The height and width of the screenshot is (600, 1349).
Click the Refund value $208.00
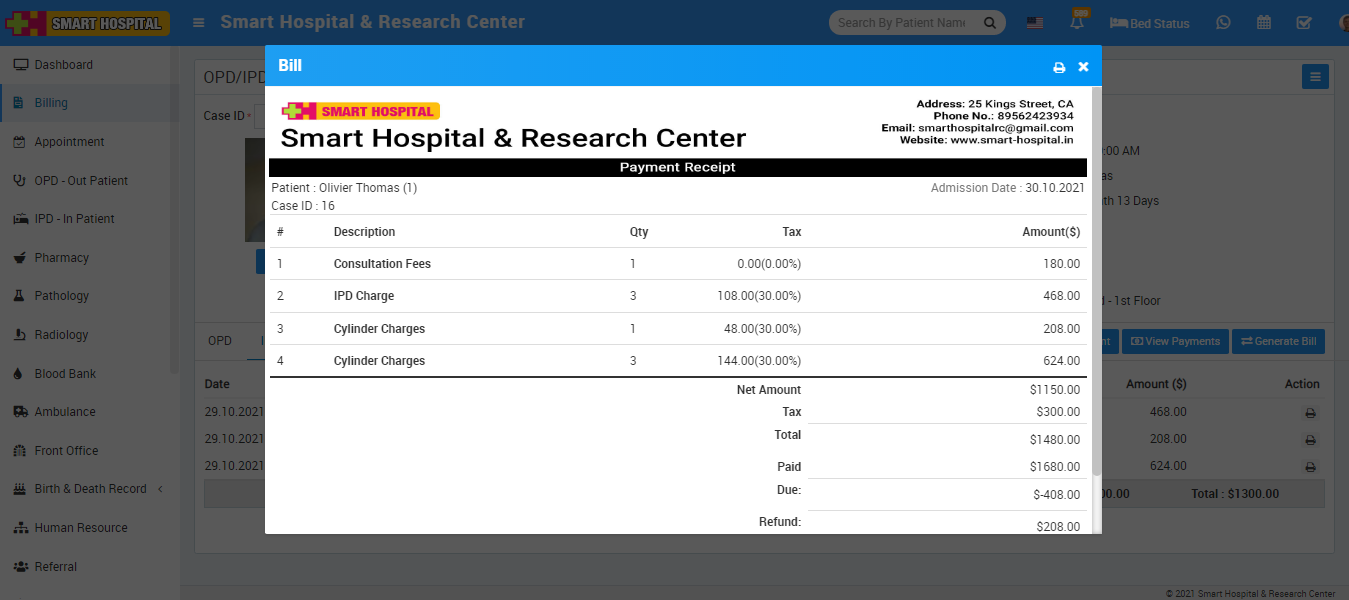click(x=1058, y=527)
